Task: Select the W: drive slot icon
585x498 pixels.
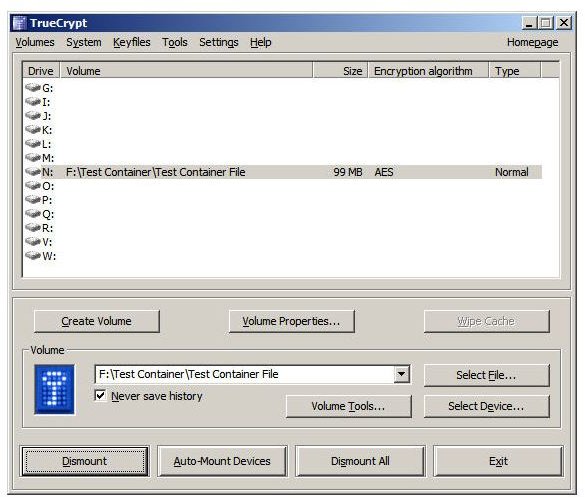Action: click(x=33, y=256)
